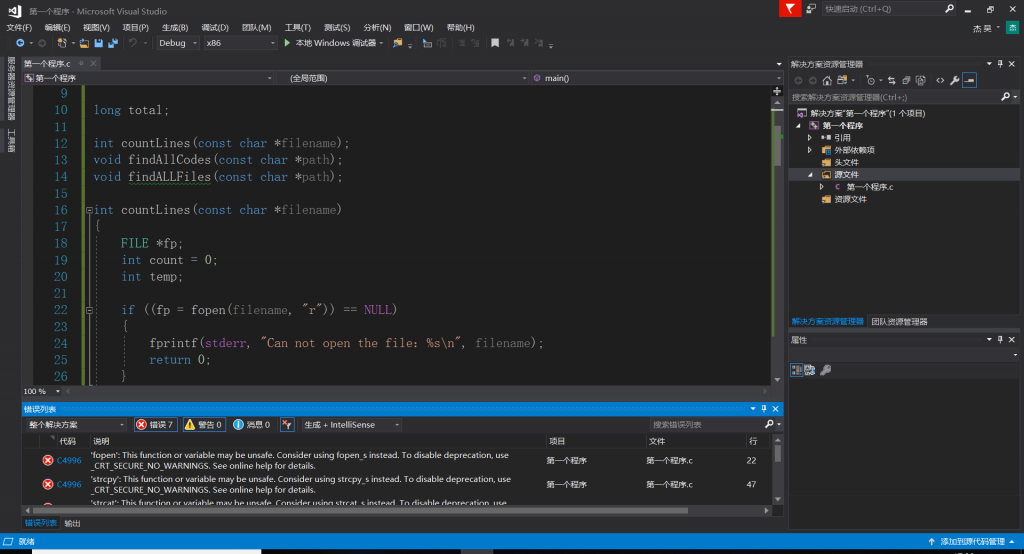This screenshot has width=1024, height=554.
Task: Open the x86 platform dropdown
Action: coord(240,43)
